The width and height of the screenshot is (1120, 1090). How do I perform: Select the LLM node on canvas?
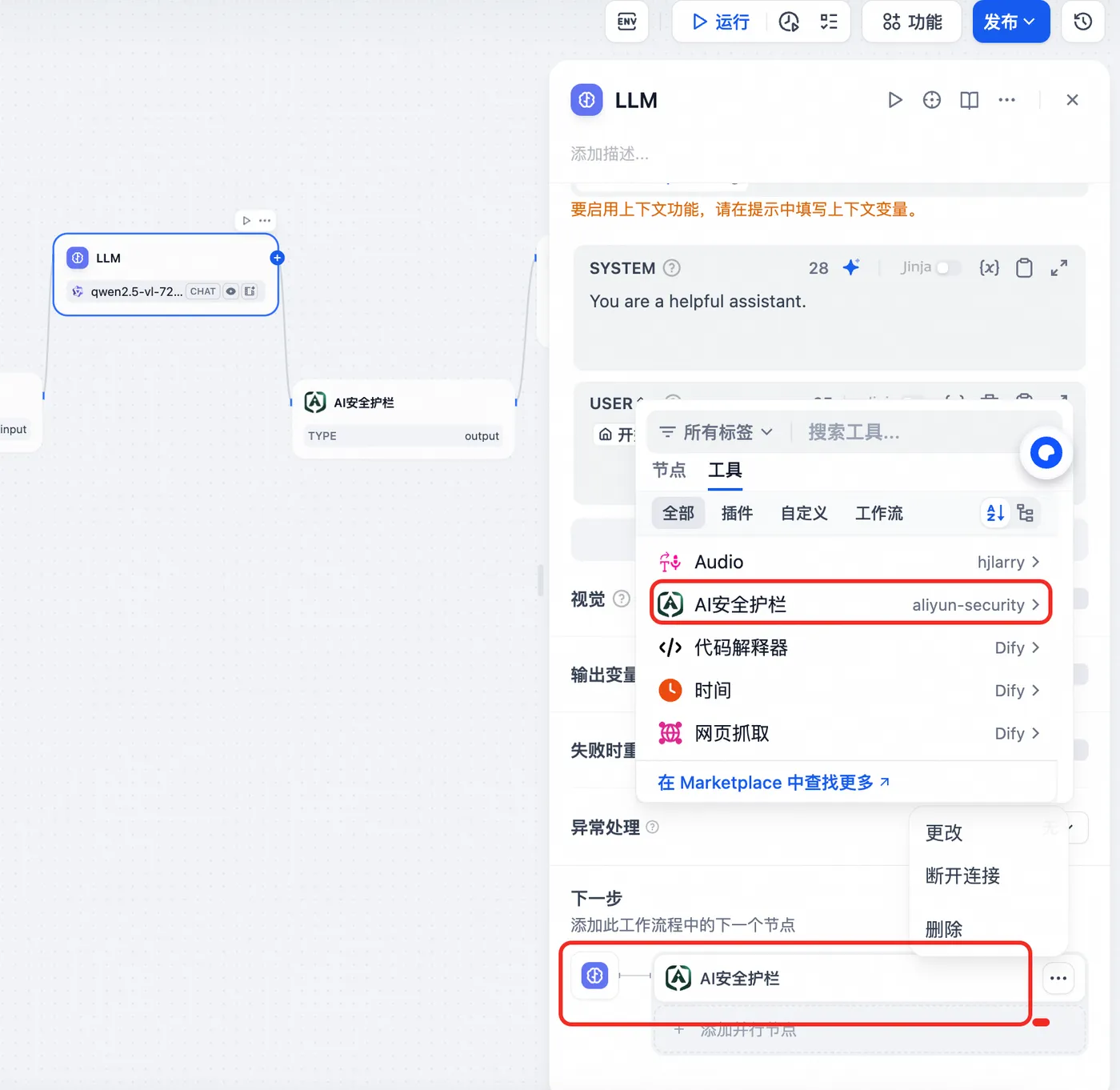coord(166,275)
